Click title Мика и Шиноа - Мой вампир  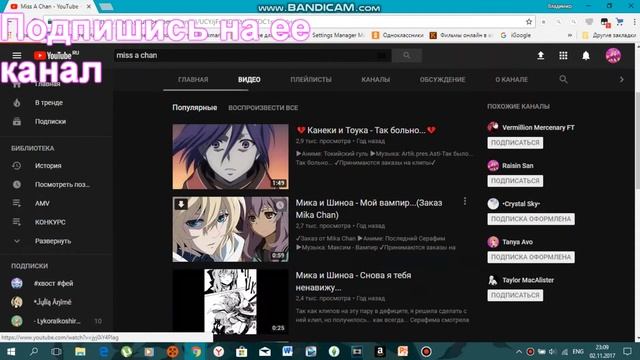point(369,209)
